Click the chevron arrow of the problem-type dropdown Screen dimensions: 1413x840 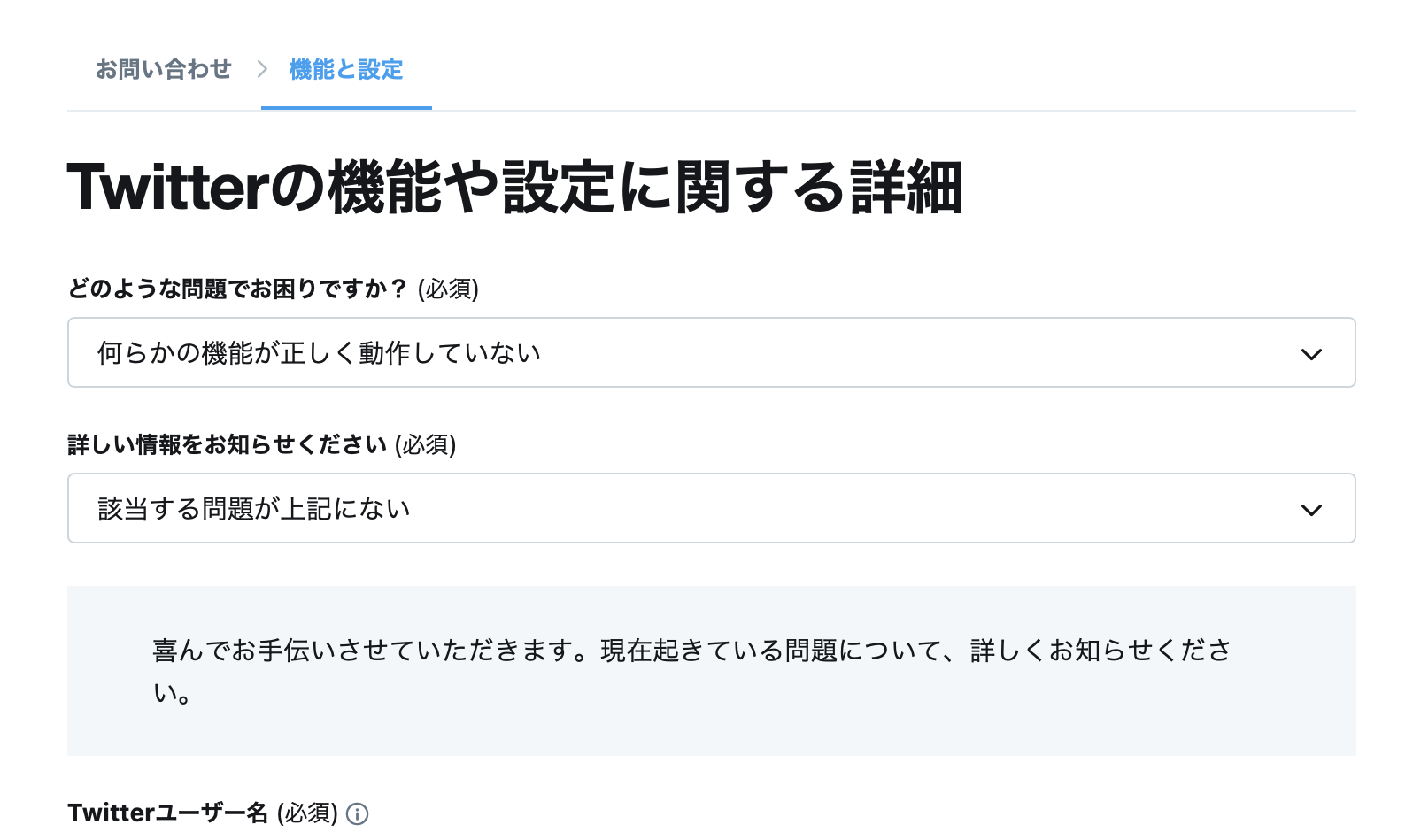click(1311, 354)
